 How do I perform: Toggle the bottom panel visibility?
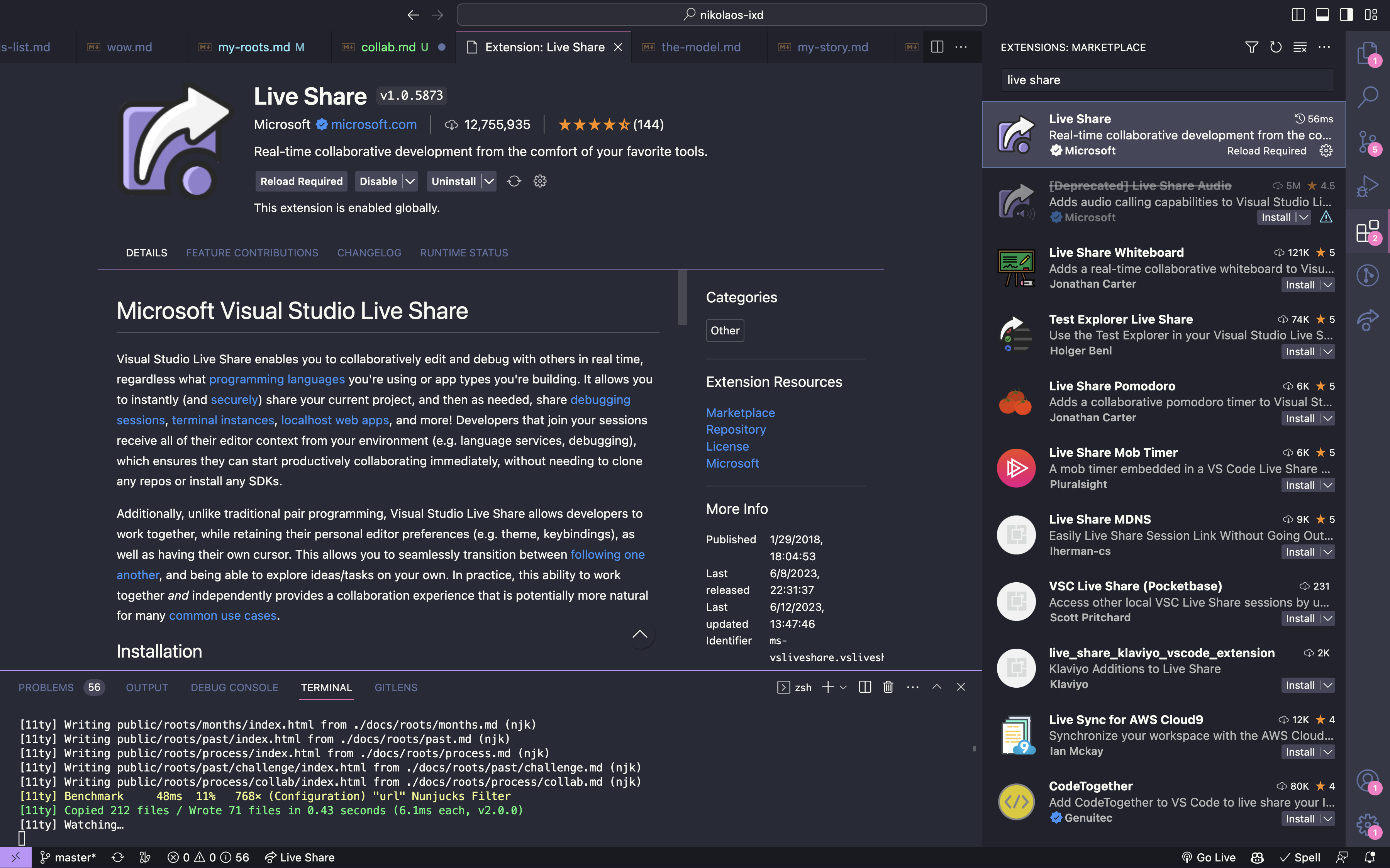click(x=1322, y=15)
